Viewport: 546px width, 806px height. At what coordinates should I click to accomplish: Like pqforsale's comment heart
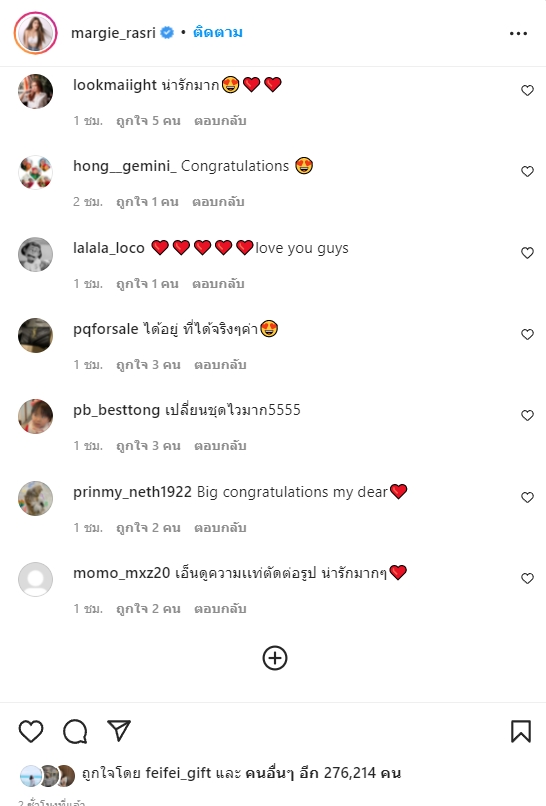(527, 334)
